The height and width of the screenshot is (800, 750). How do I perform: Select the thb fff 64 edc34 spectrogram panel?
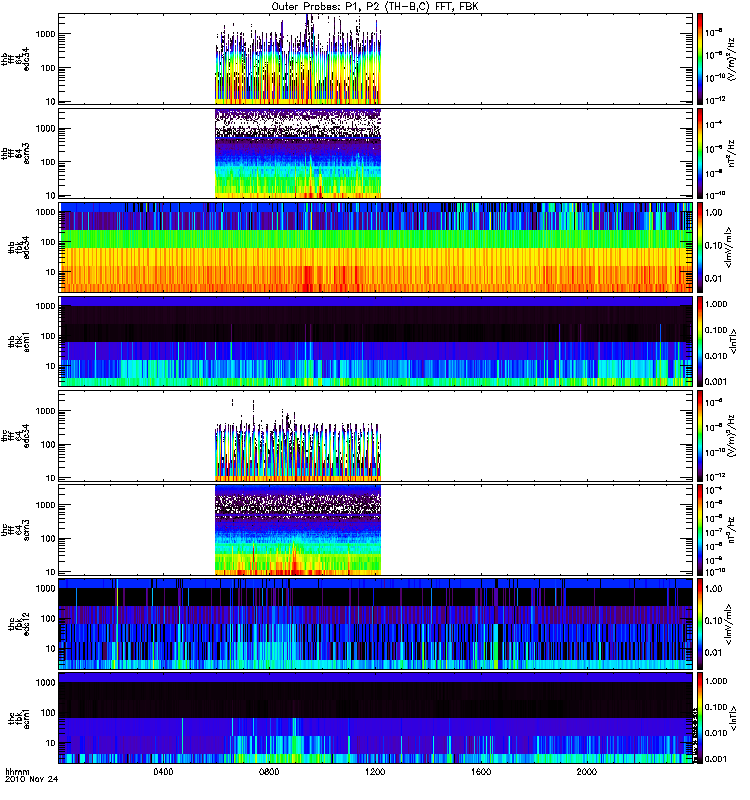tap(376, 59)
